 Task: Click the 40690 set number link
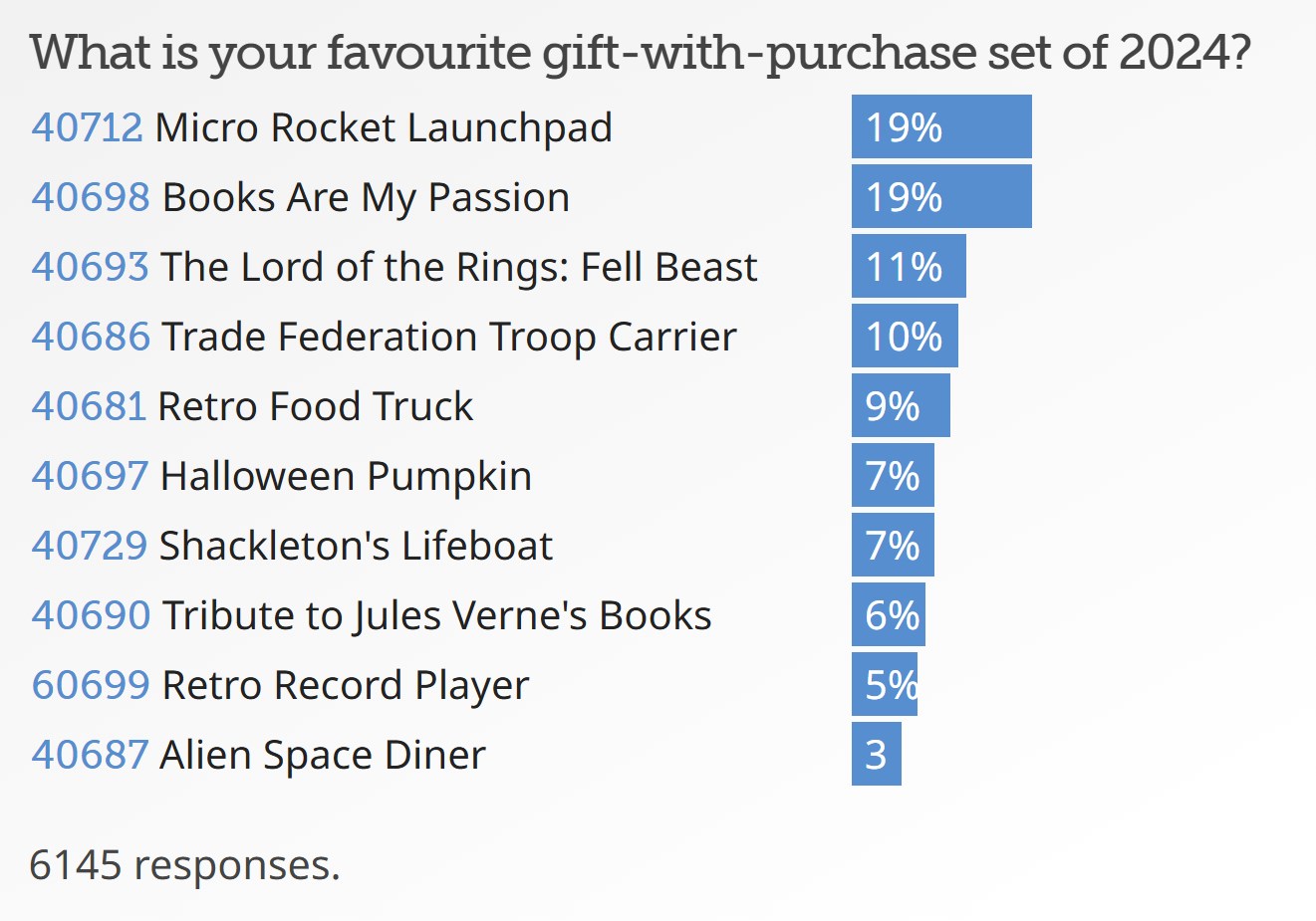91,615
